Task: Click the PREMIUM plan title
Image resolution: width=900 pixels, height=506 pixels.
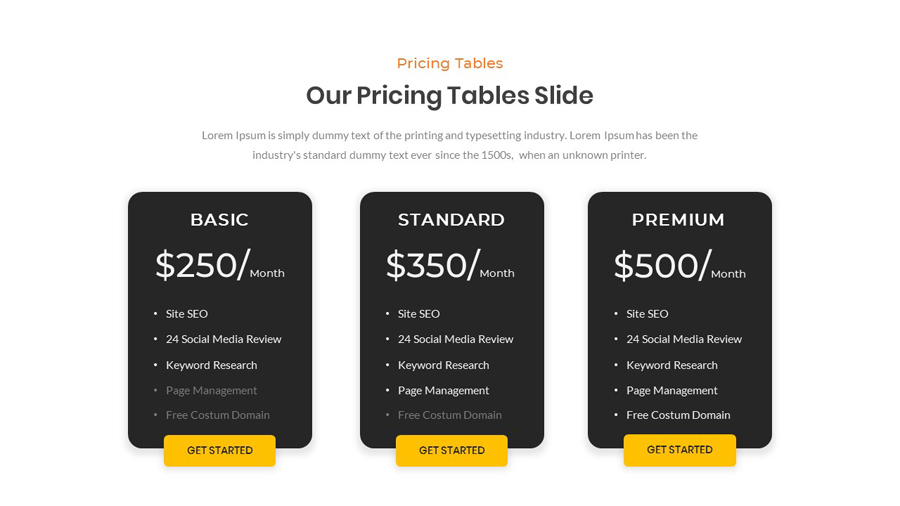Action: pos(678,220)
